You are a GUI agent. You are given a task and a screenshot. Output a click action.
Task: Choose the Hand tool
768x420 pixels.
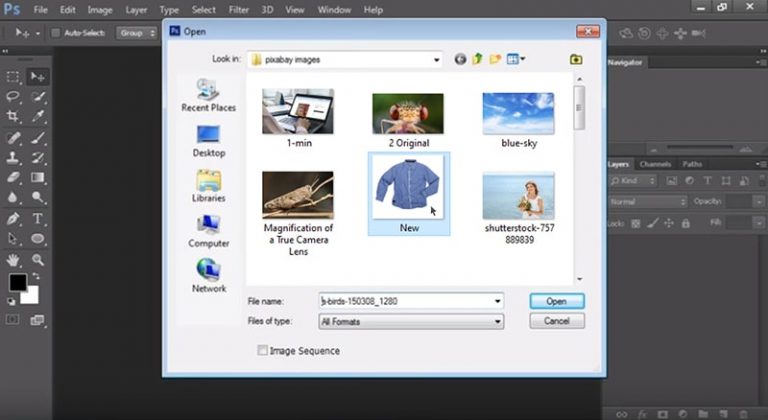tap(14, 258)
